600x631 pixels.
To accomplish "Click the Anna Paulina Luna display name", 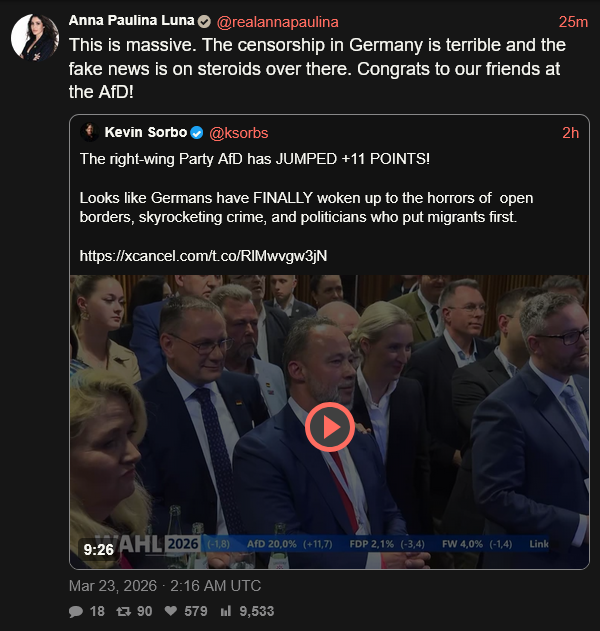I will 130,22.
